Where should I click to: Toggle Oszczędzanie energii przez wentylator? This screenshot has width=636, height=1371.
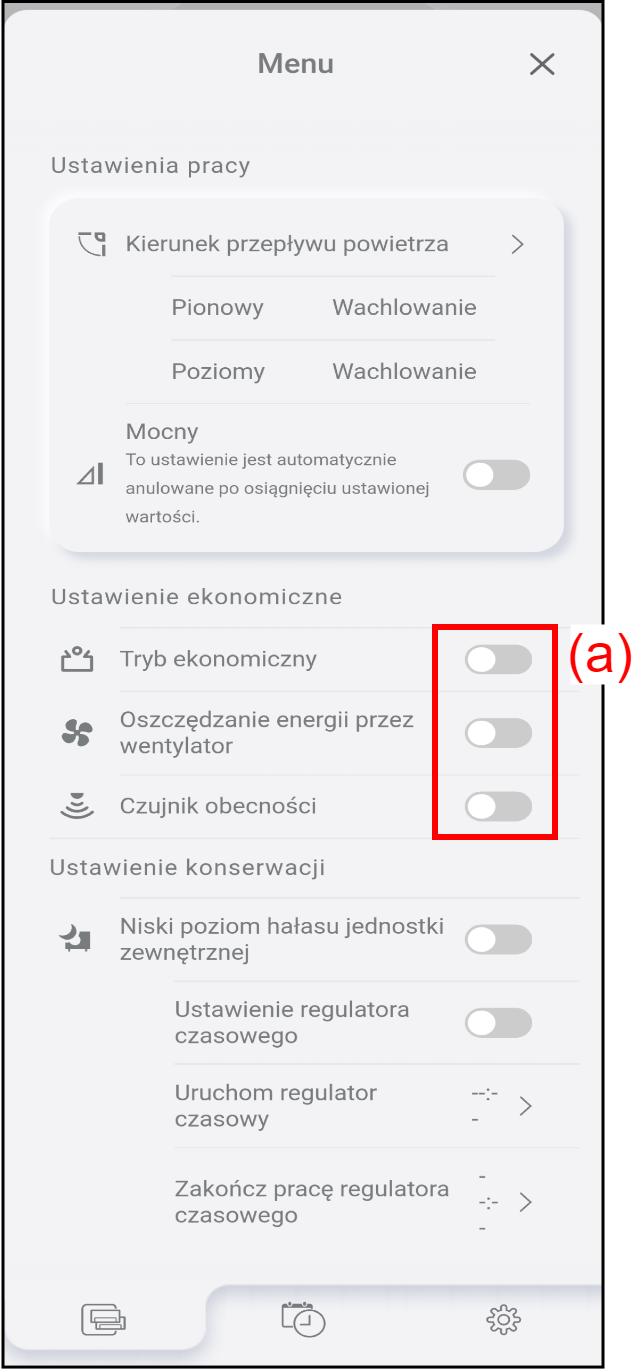(x=498, y=734)
